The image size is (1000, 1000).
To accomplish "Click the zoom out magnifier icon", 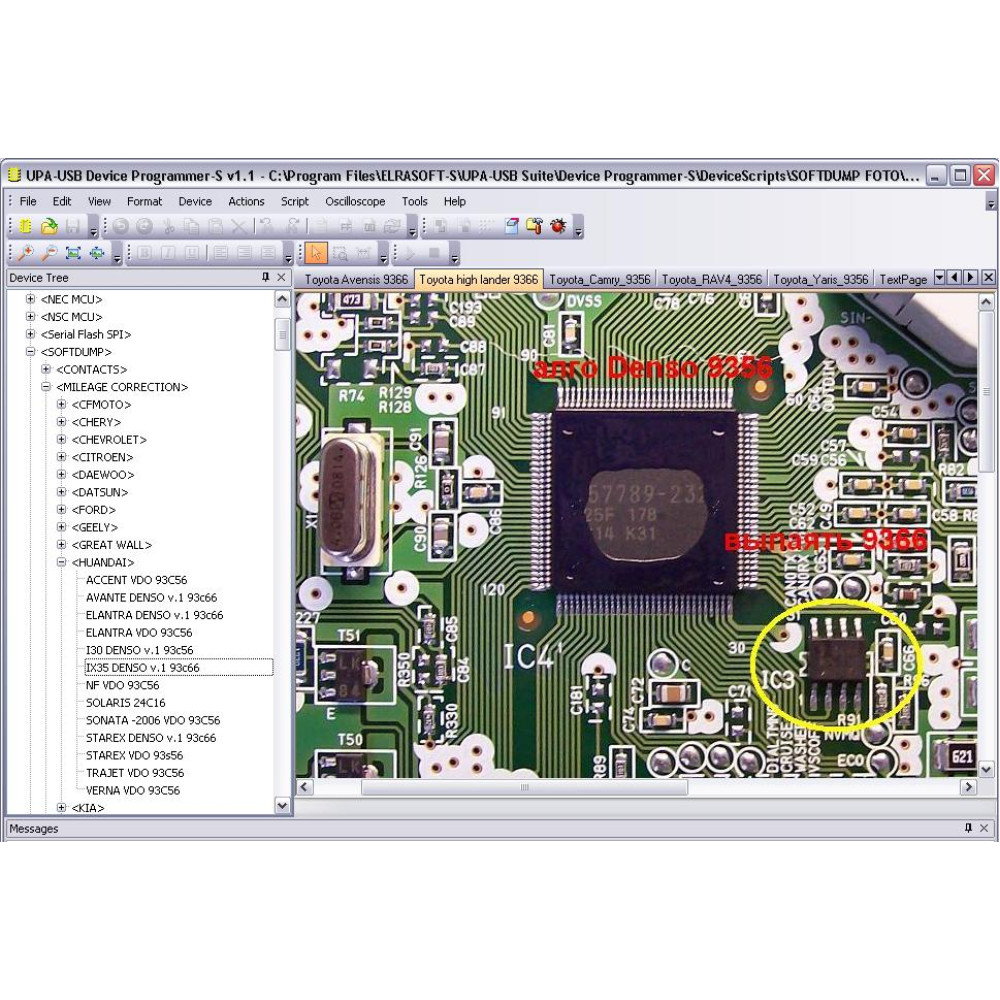I will coord(49,253).
